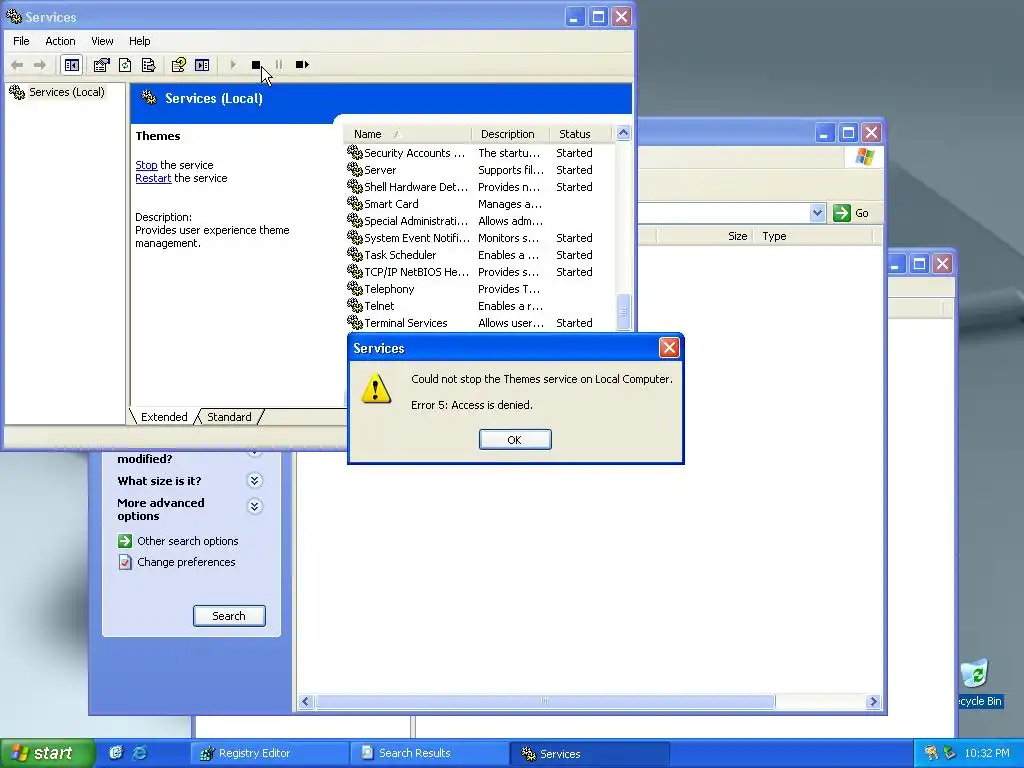Click Go button in background window

pyautogui.click(x=852, y=213)
